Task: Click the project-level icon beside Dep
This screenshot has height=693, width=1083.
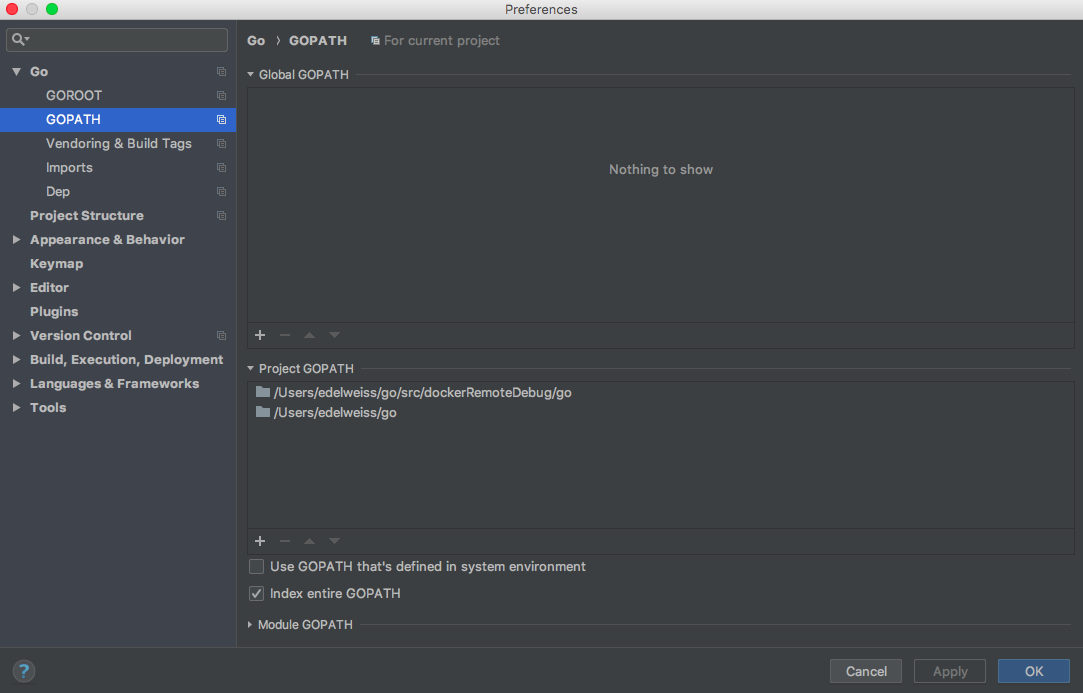Action: 221,191
